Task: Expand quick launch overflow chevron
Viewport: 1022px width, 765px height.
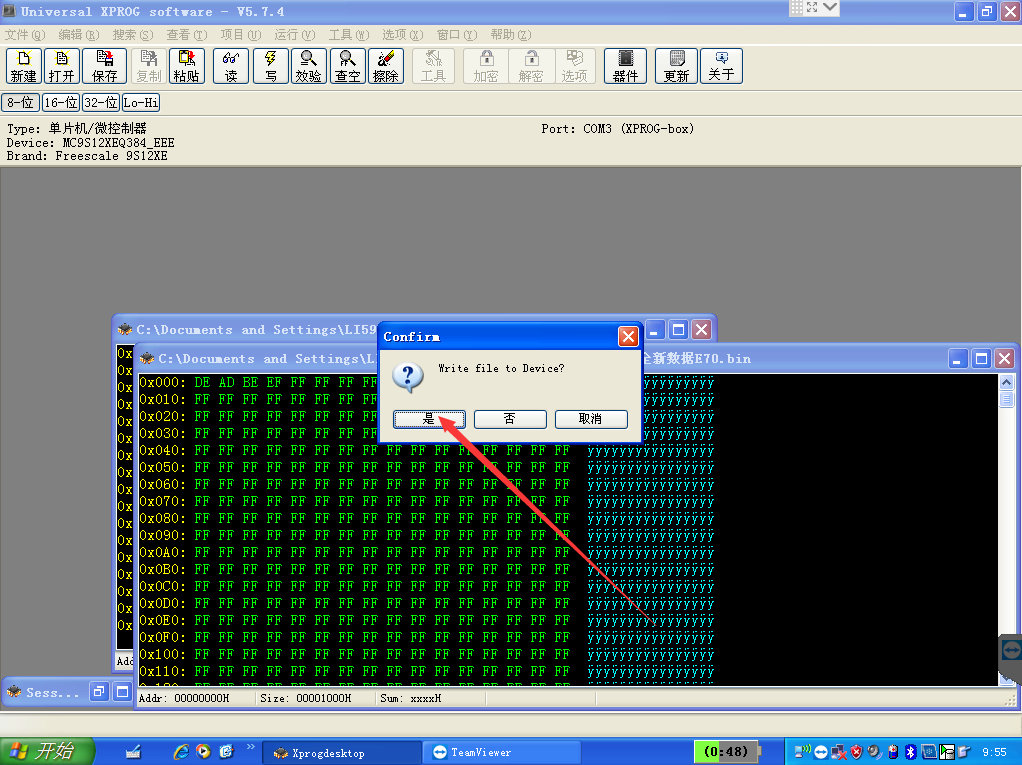Action: (251, 747)
